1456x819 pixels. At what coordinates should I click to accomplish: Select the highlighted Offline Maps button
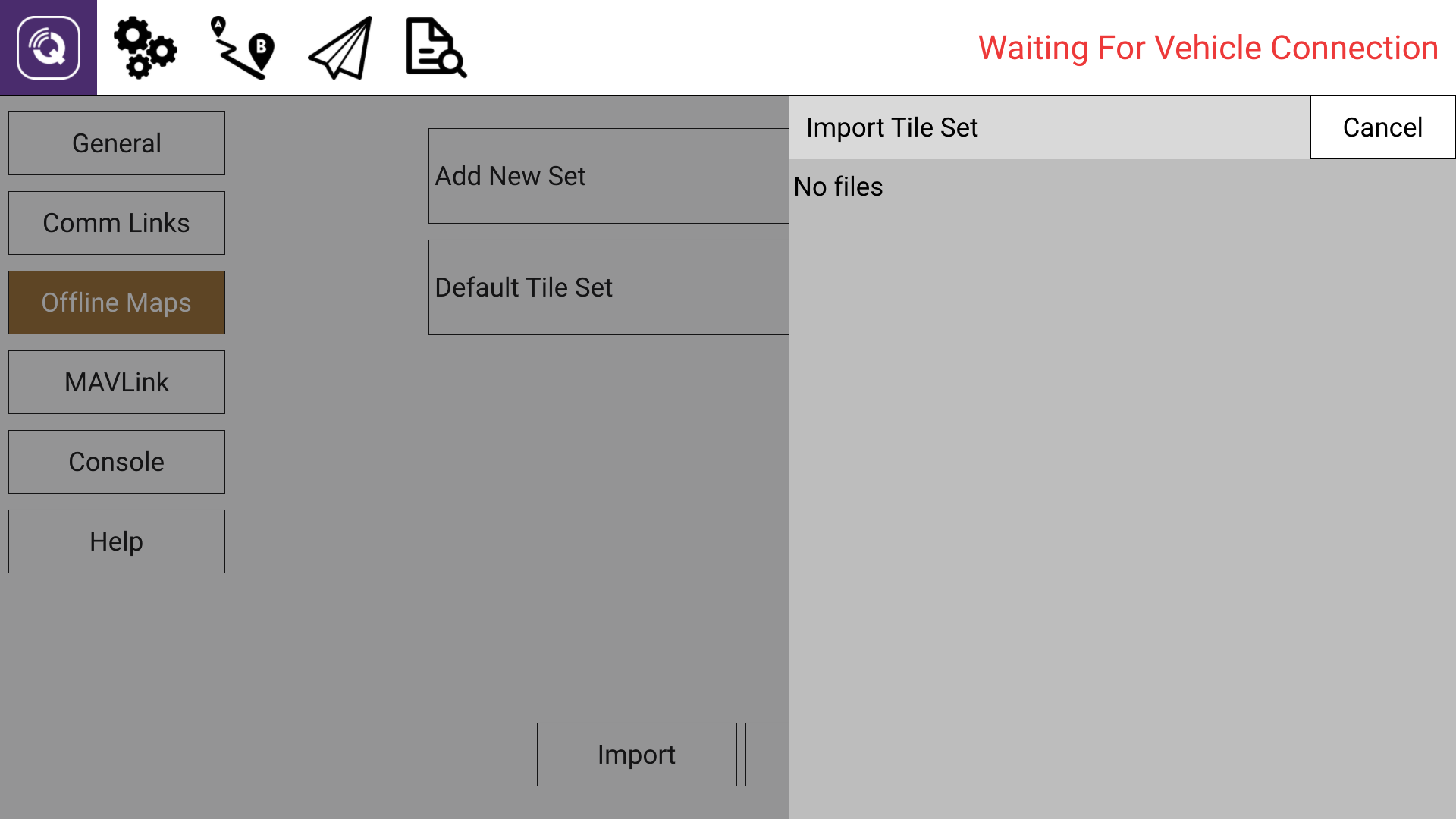click(x=116, y=302)
